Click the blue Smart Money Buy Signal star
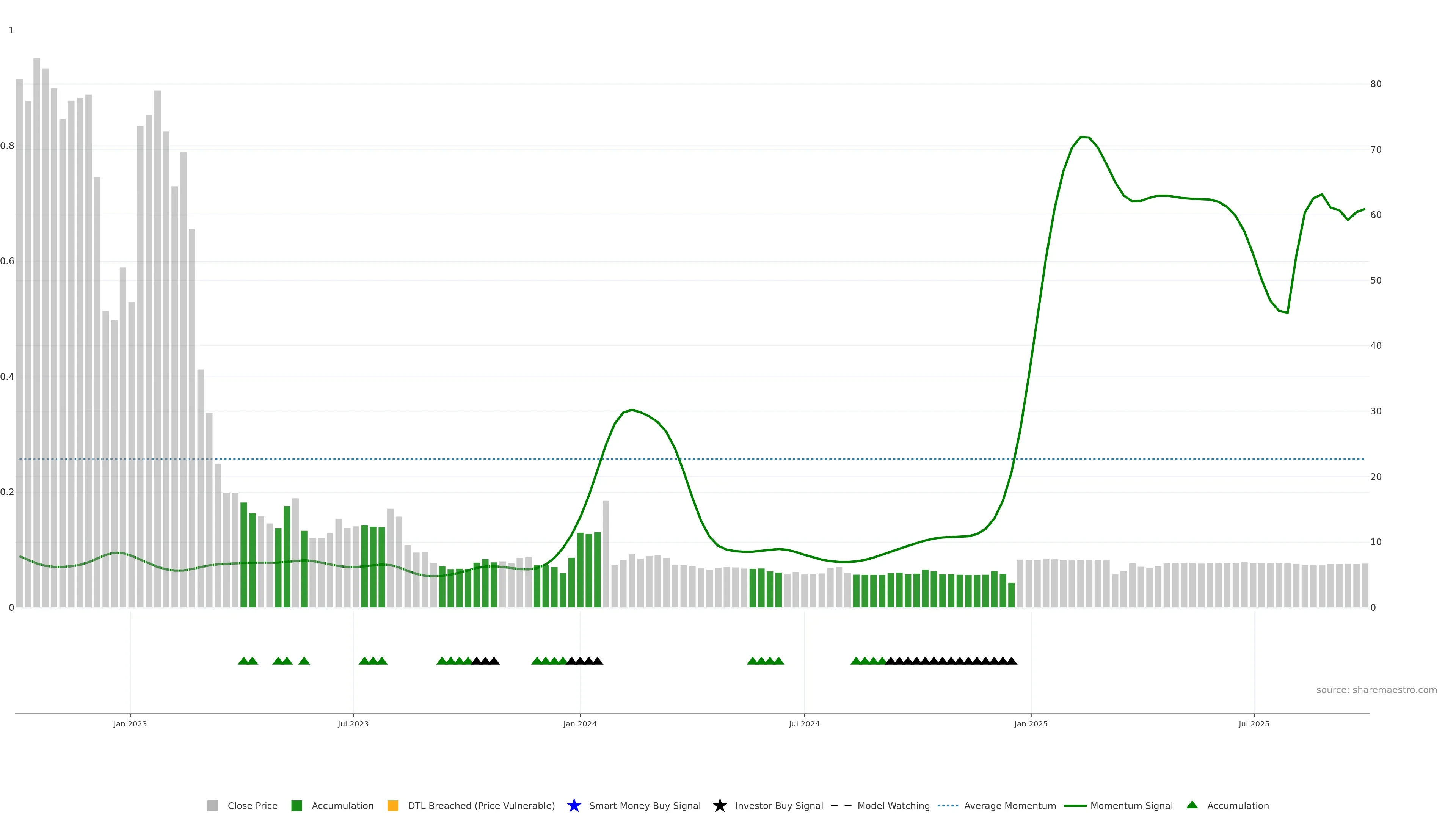This screenshot has height=819, width=1456. [x=574, y=805]
